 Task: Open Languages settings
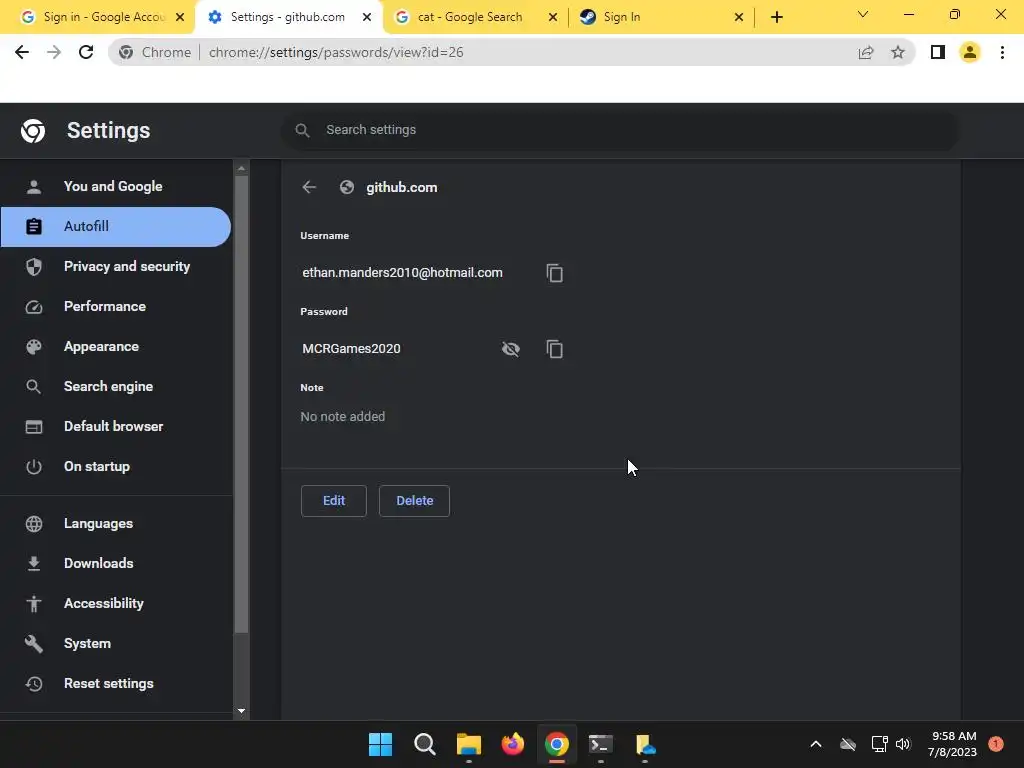click(116, 523)
